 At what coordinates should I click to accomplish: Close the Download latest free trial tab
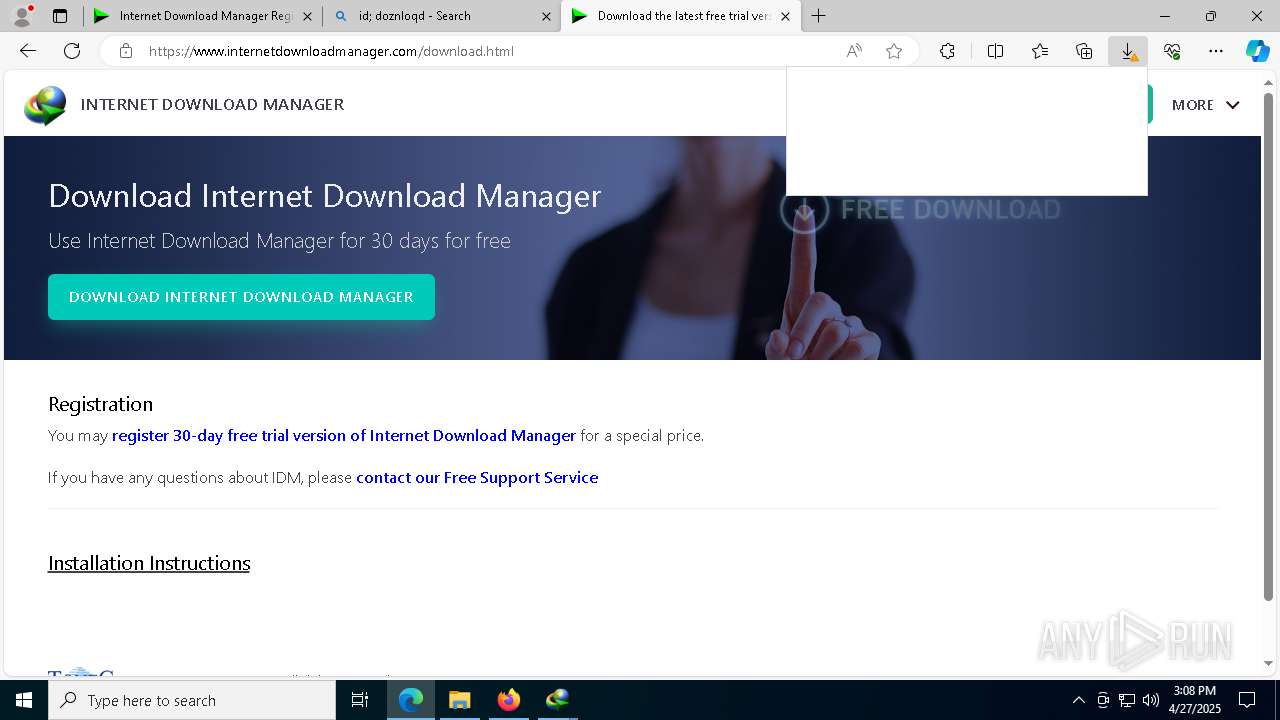(x=785, y=16)
